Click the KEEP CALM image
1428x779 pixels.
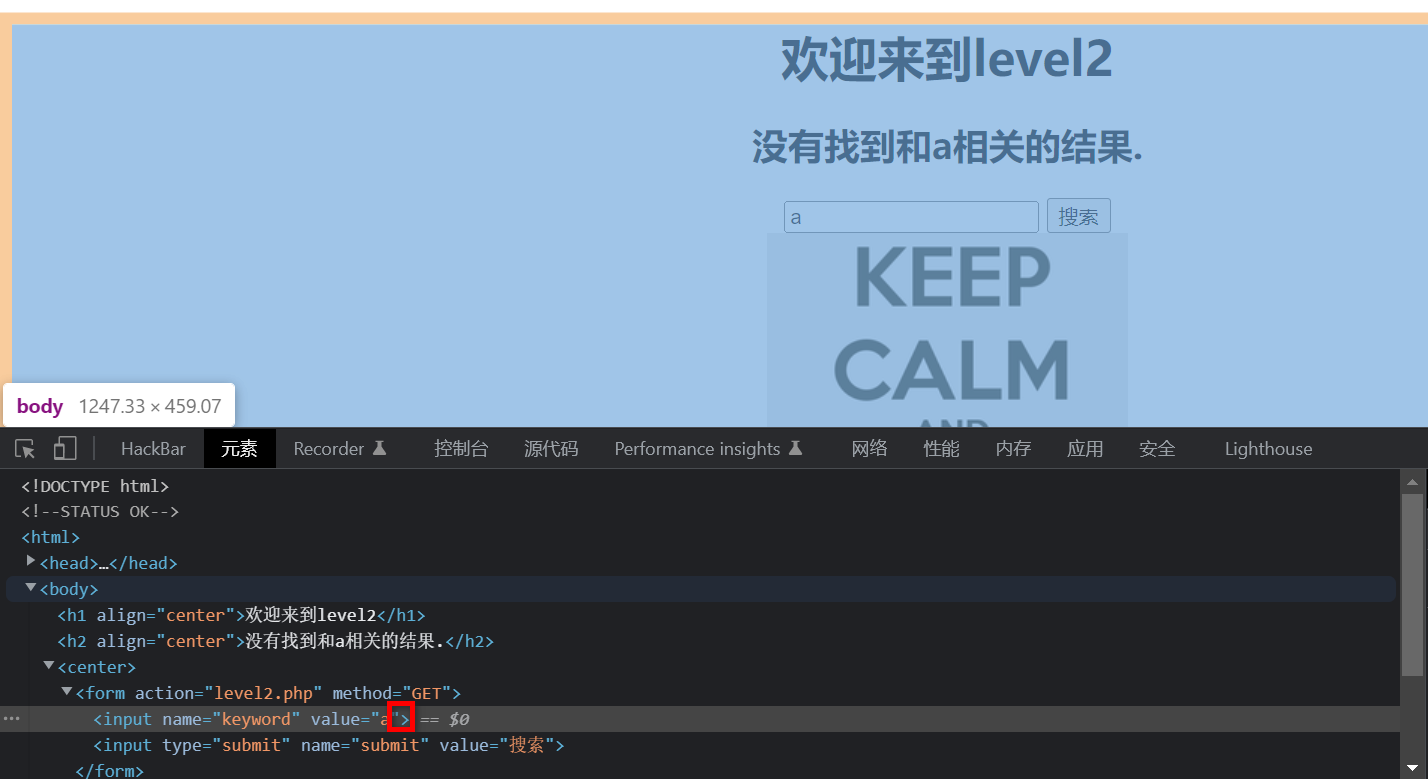[x=946, y=330]
